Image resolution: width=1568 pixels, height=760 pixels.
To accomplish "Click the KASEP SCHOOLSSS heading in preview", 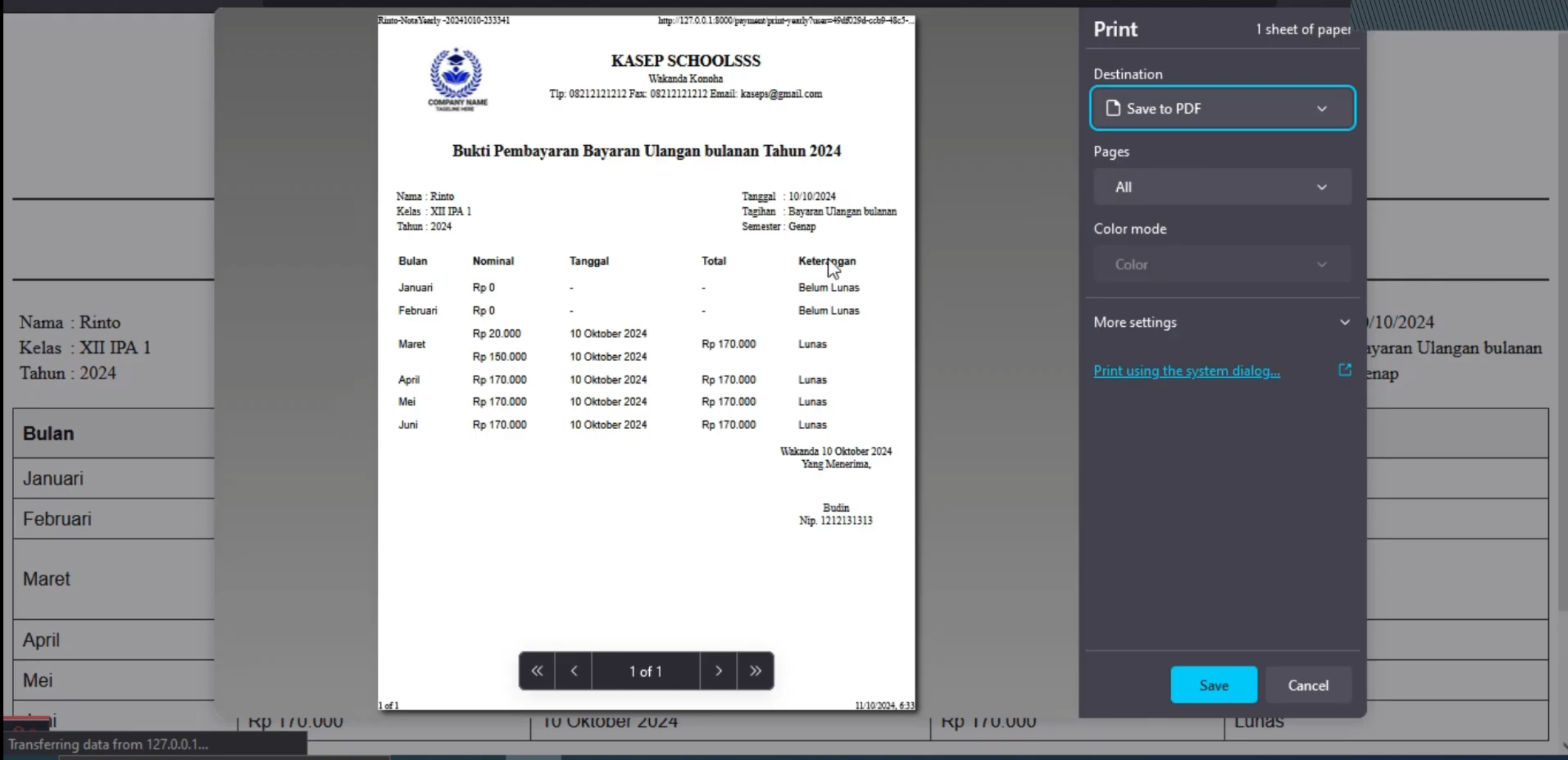I will (685, 61).
